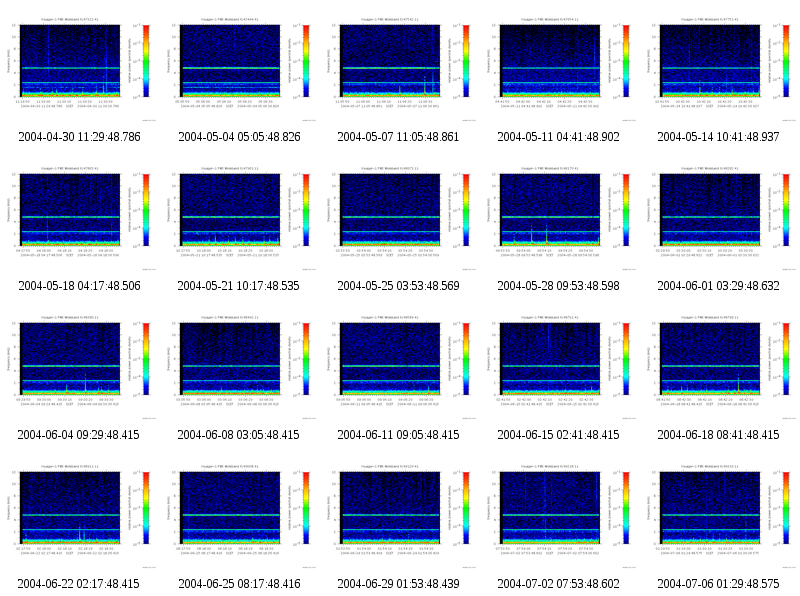Viewport: 800px width, 596px height.
Task: Click the caption text 2004-05-18 04:17:48.506
Action: point(79,286)
